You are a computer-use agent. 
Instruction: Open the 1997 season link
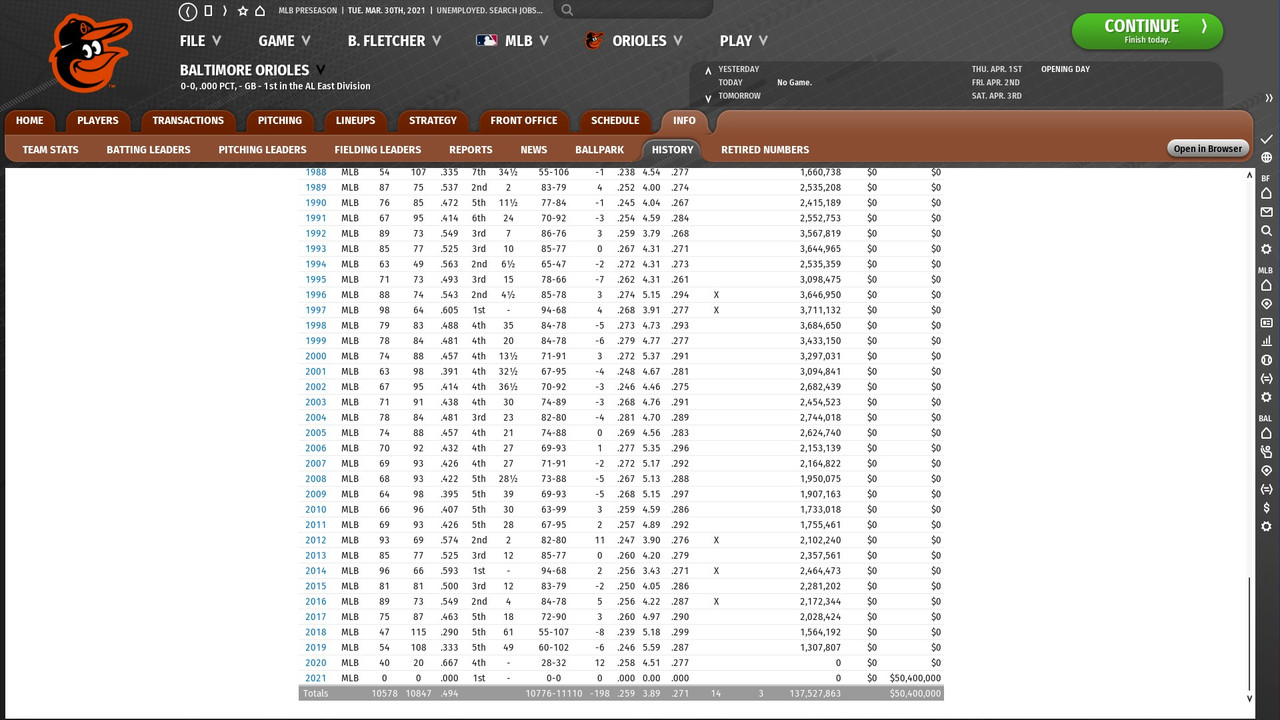point(316,310)
